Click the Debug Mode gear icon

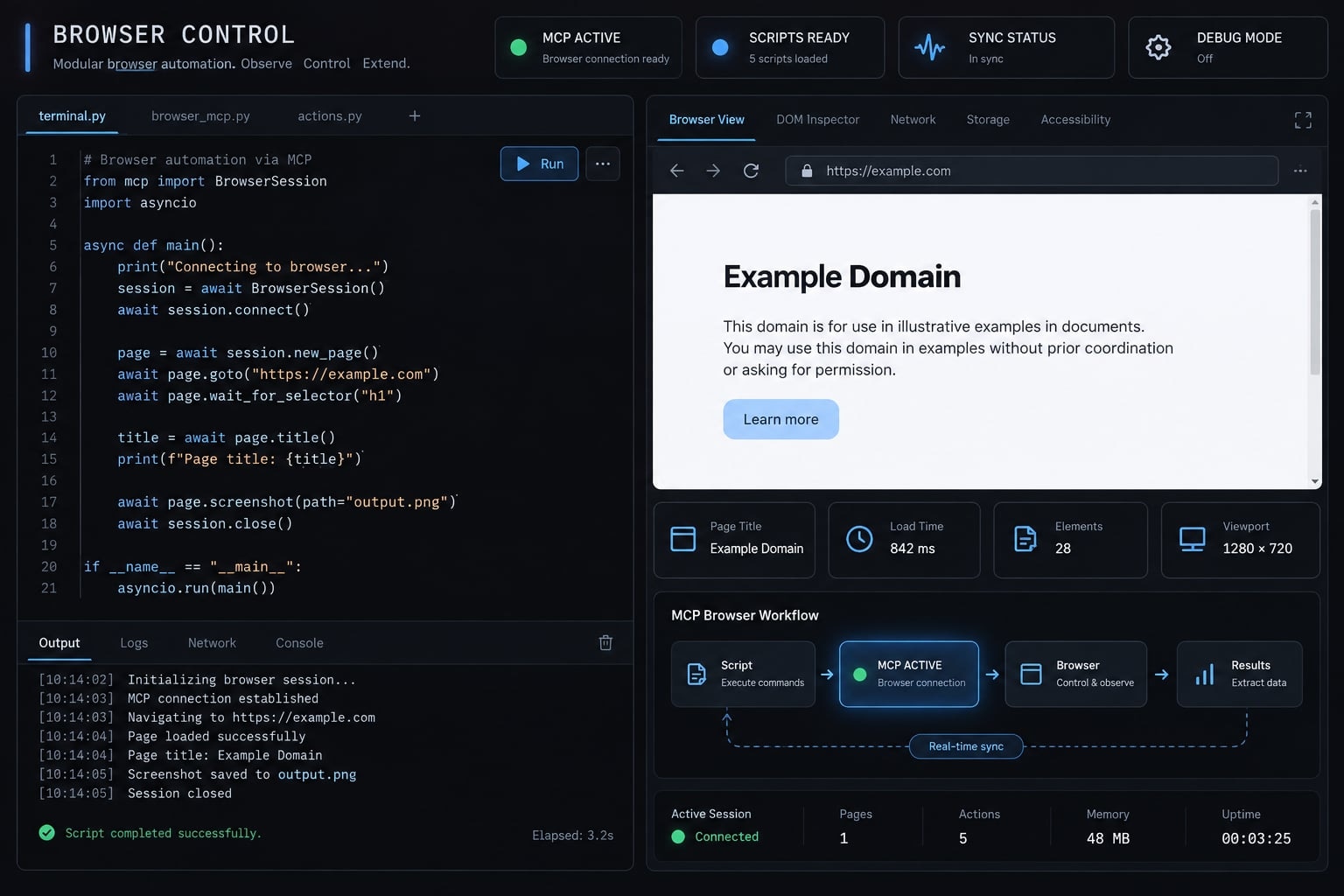1158,47
